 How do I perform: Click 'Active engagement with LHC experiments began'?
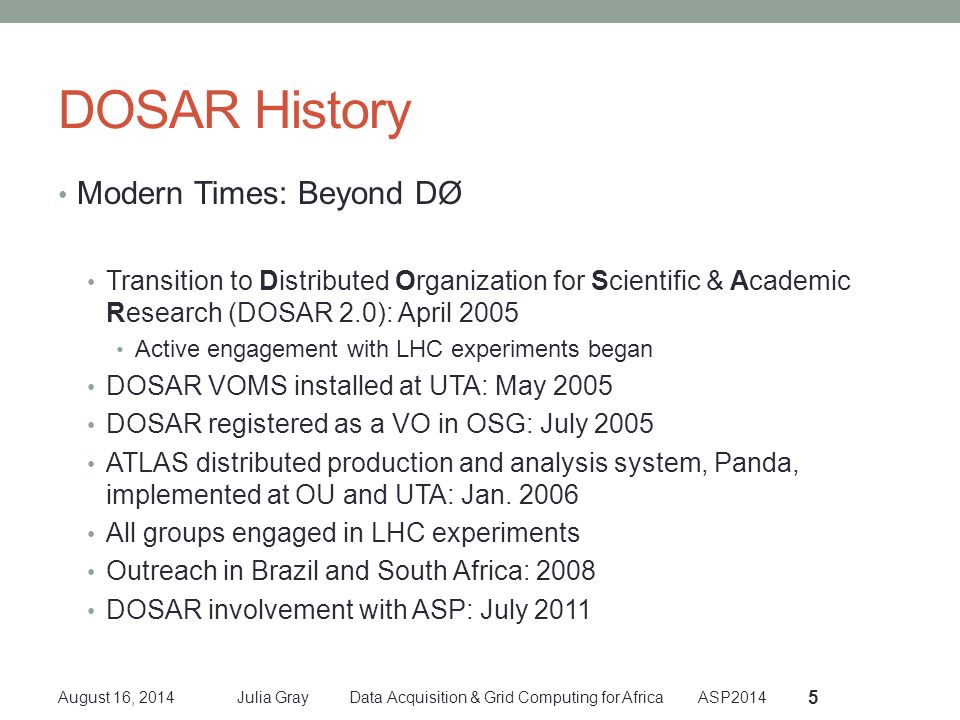394,349
